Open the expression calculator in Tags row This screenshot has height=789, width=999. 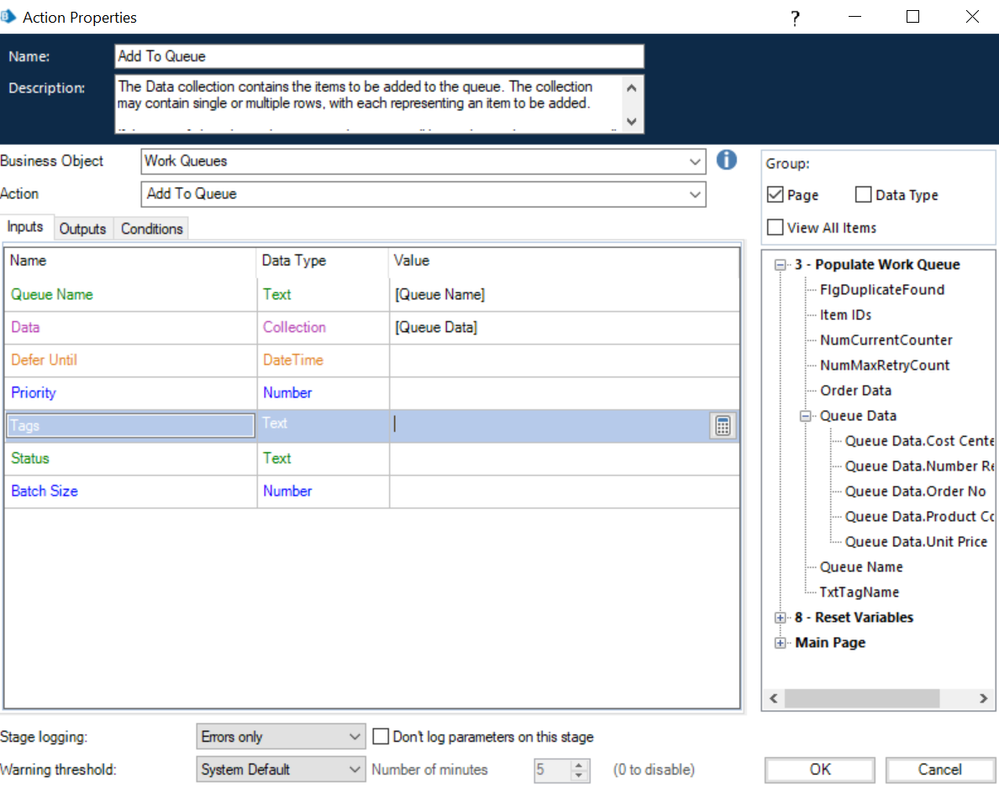tap(722, 426)
